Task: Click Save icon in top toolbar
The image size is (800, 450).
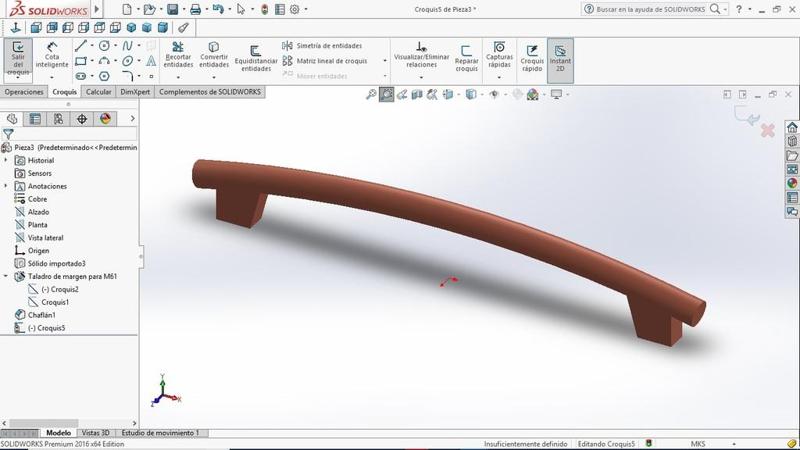Action: point(172,9)
